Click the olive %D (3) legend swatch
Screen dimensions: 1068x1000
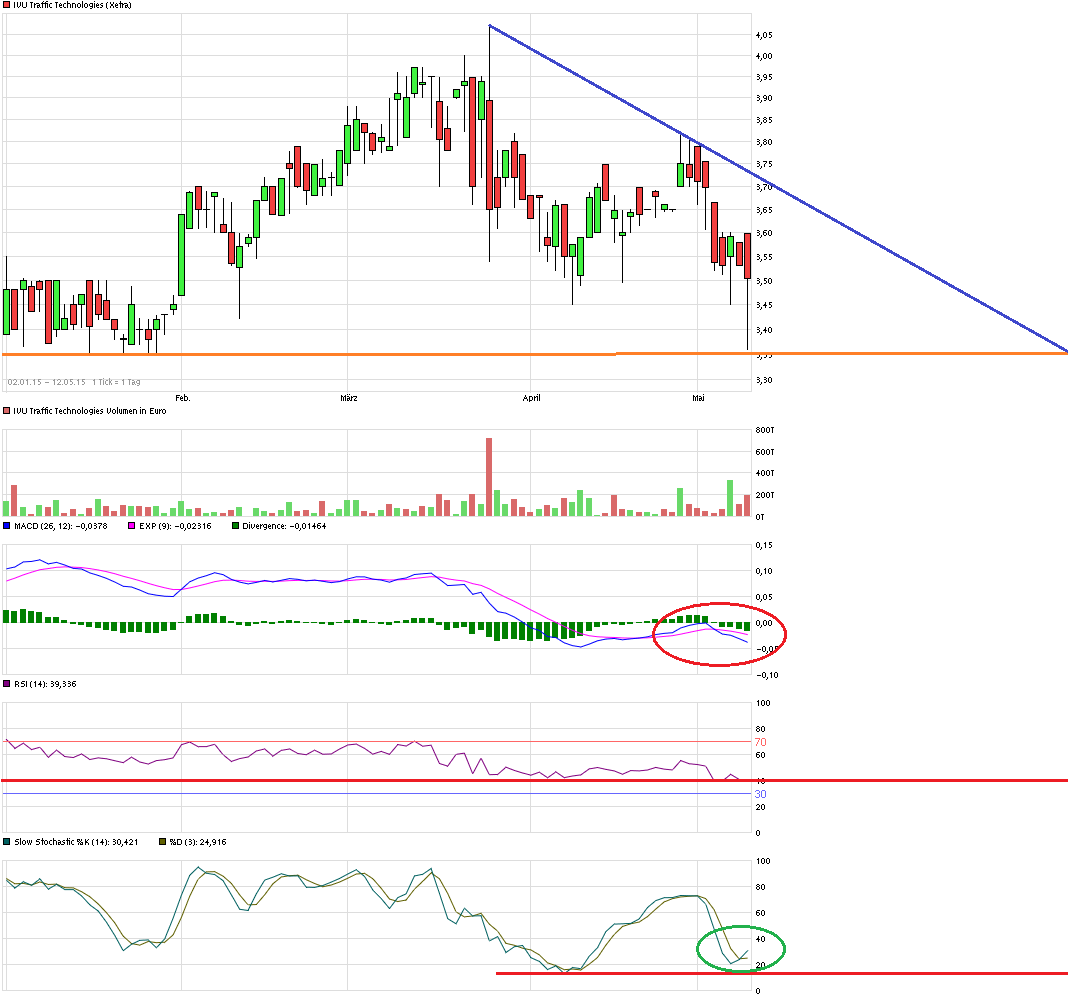click(x=162, y=842)
